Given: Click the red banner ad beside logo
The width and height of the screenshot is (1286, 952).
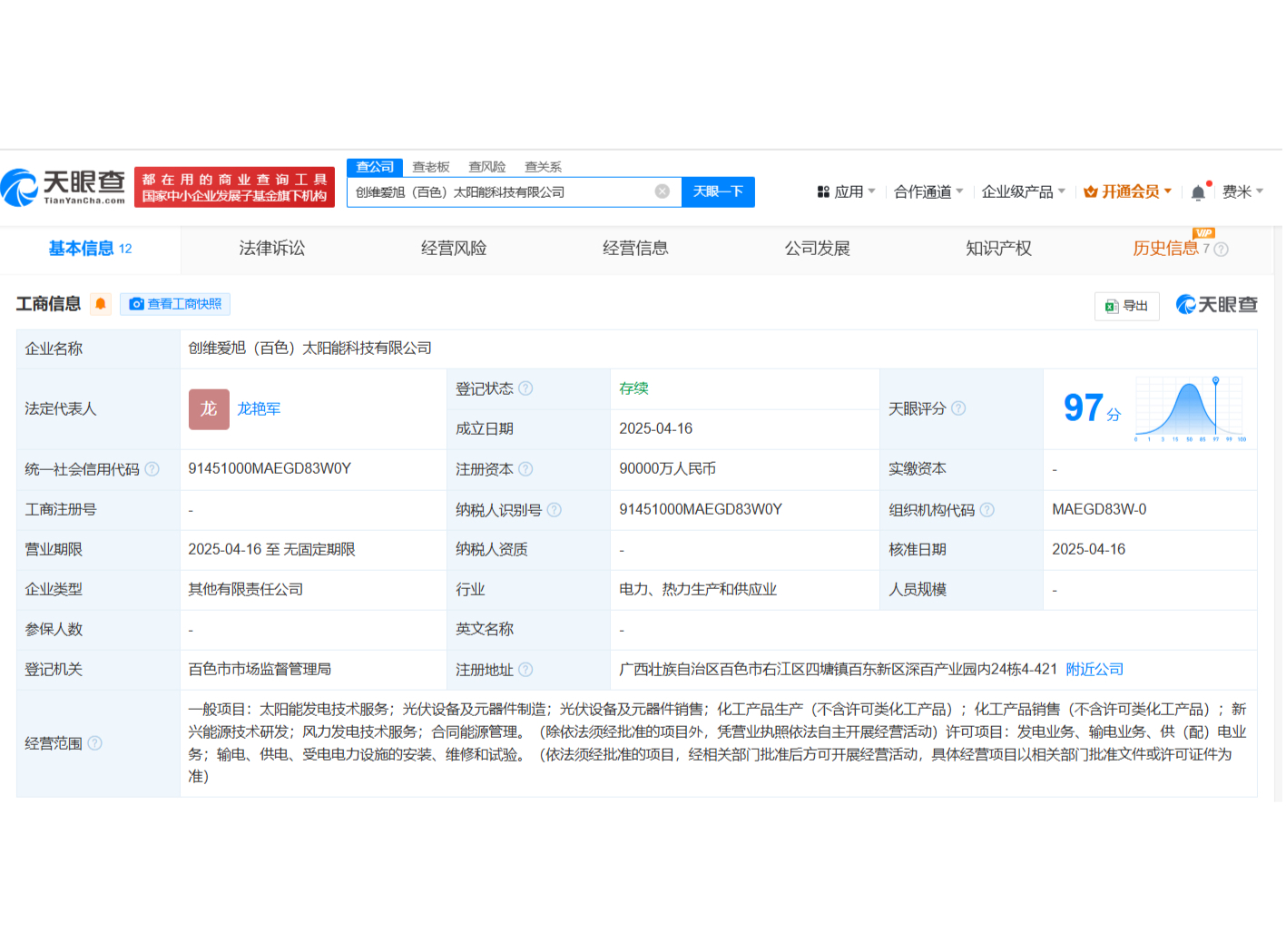Looking at the screenshot, I should tap(234, 187).
